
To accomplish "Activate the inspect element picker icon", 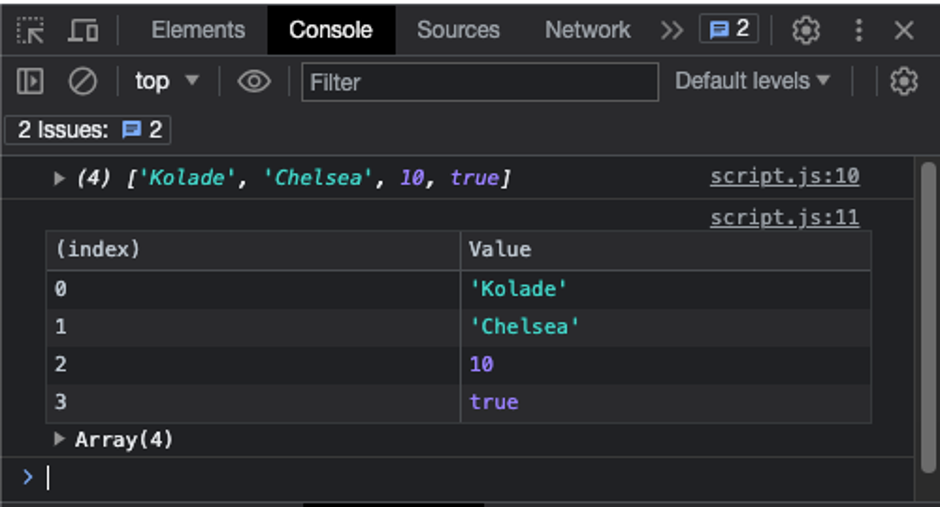I will [x=31, y=31].
